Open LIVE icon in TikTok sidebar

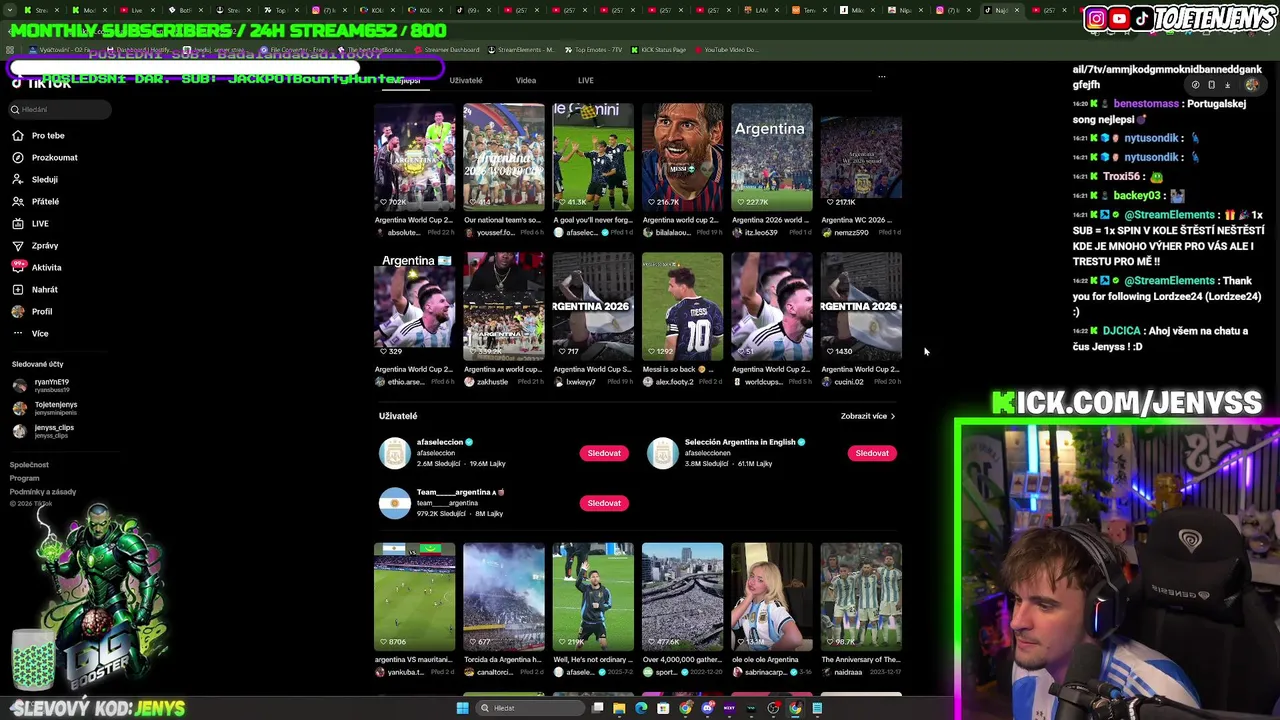click(17, 223)
